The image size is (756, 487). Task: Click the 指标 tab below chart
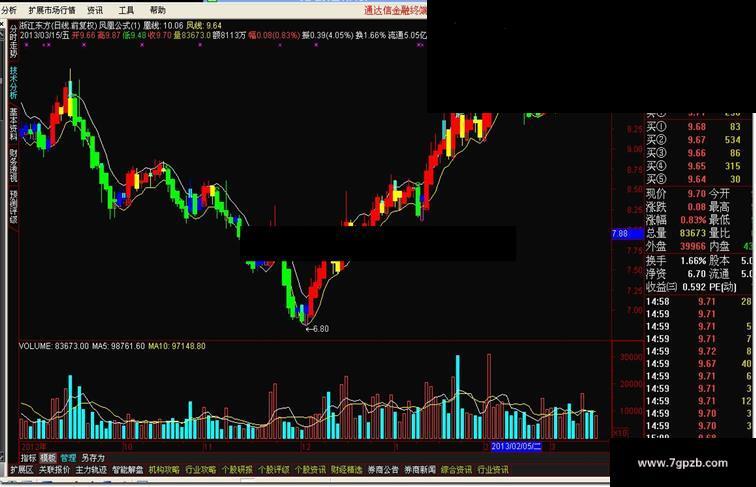pyautogui.click(x=28, y=458)
